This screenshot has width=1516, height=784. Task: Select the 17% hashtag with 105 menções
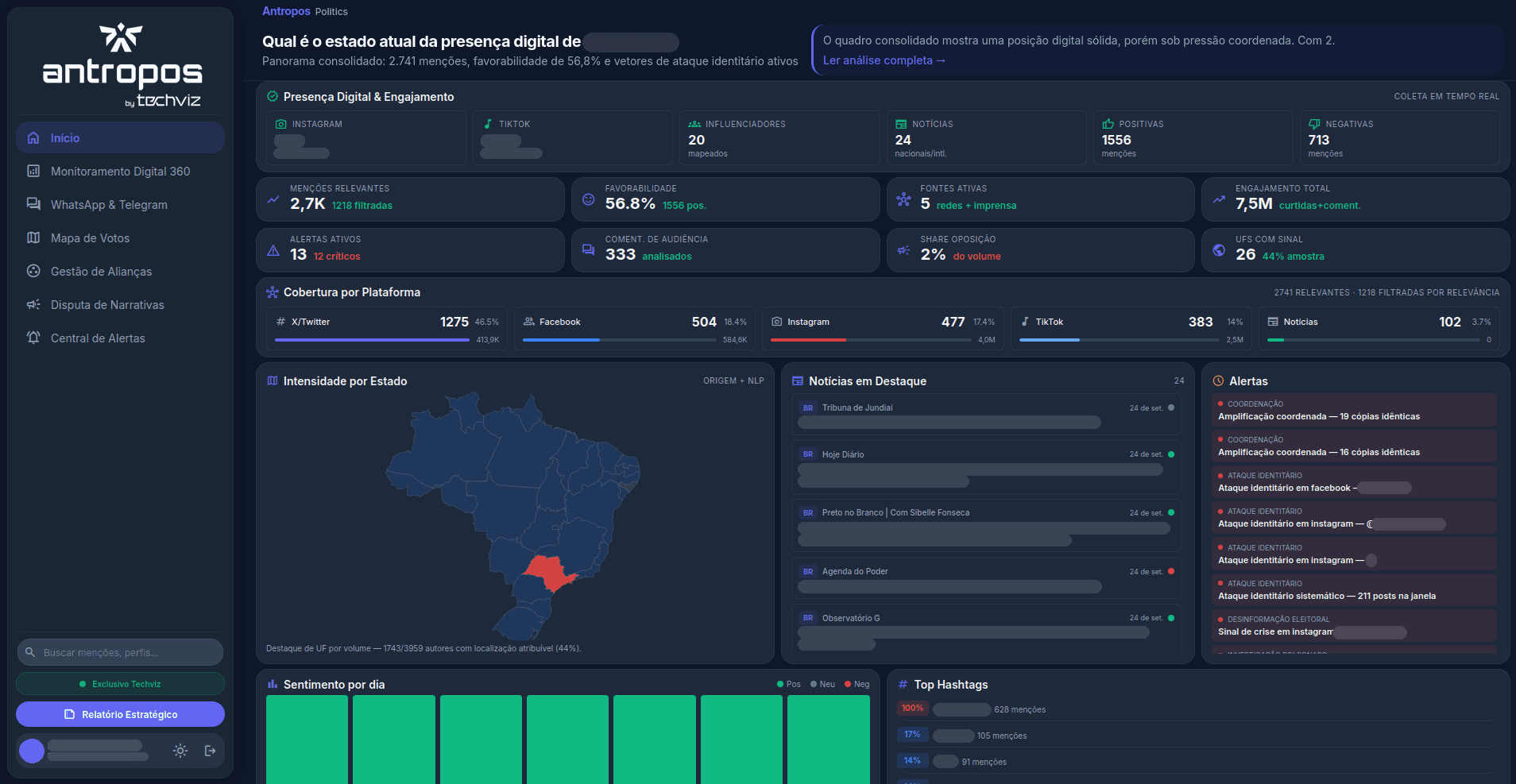pyautogui.click(x=1197, y=735)
